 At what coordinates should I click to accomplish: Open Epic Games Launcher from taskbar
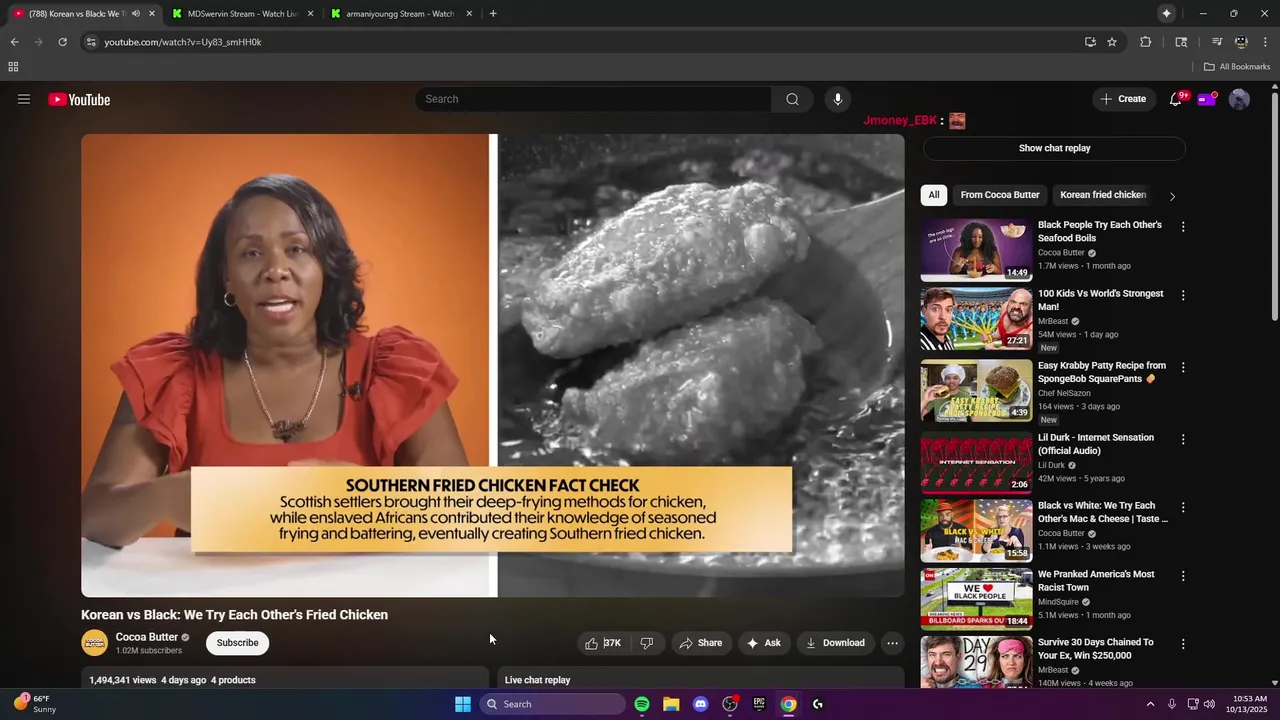[x=759, y=704]
